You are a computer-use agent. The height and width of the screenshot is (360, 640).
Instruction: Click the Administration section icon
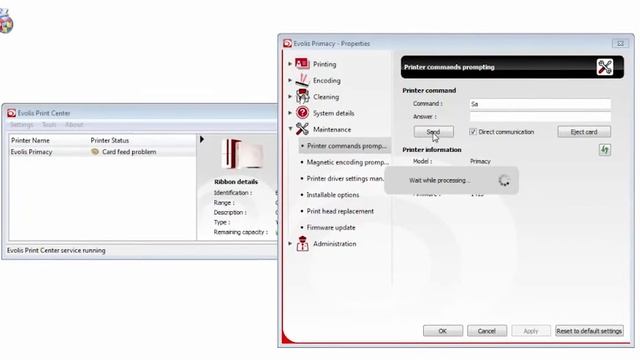[302, 243]
